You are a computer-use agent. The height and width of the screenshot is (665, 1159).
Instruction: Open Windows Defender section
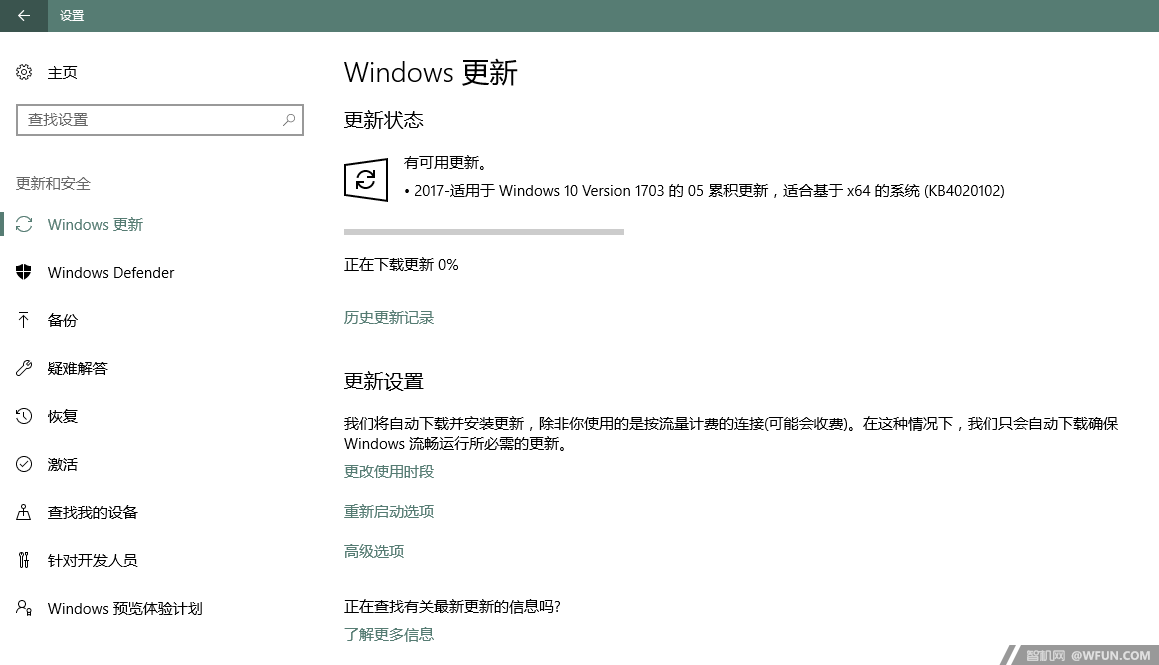click(x=111, y=273)
